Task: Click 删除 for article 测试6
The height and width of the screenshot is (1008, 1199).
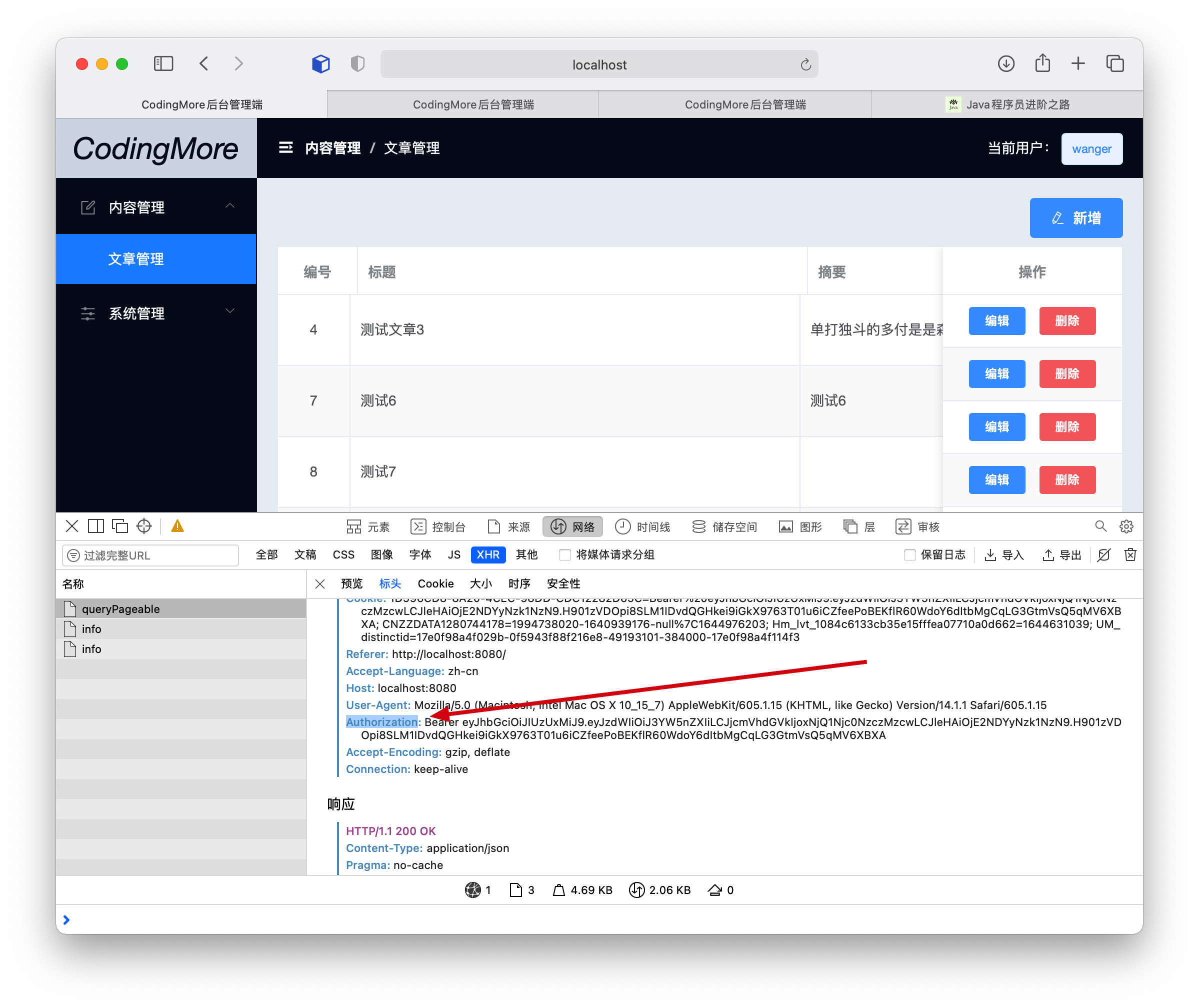Action: click(x=1066, y=373)
